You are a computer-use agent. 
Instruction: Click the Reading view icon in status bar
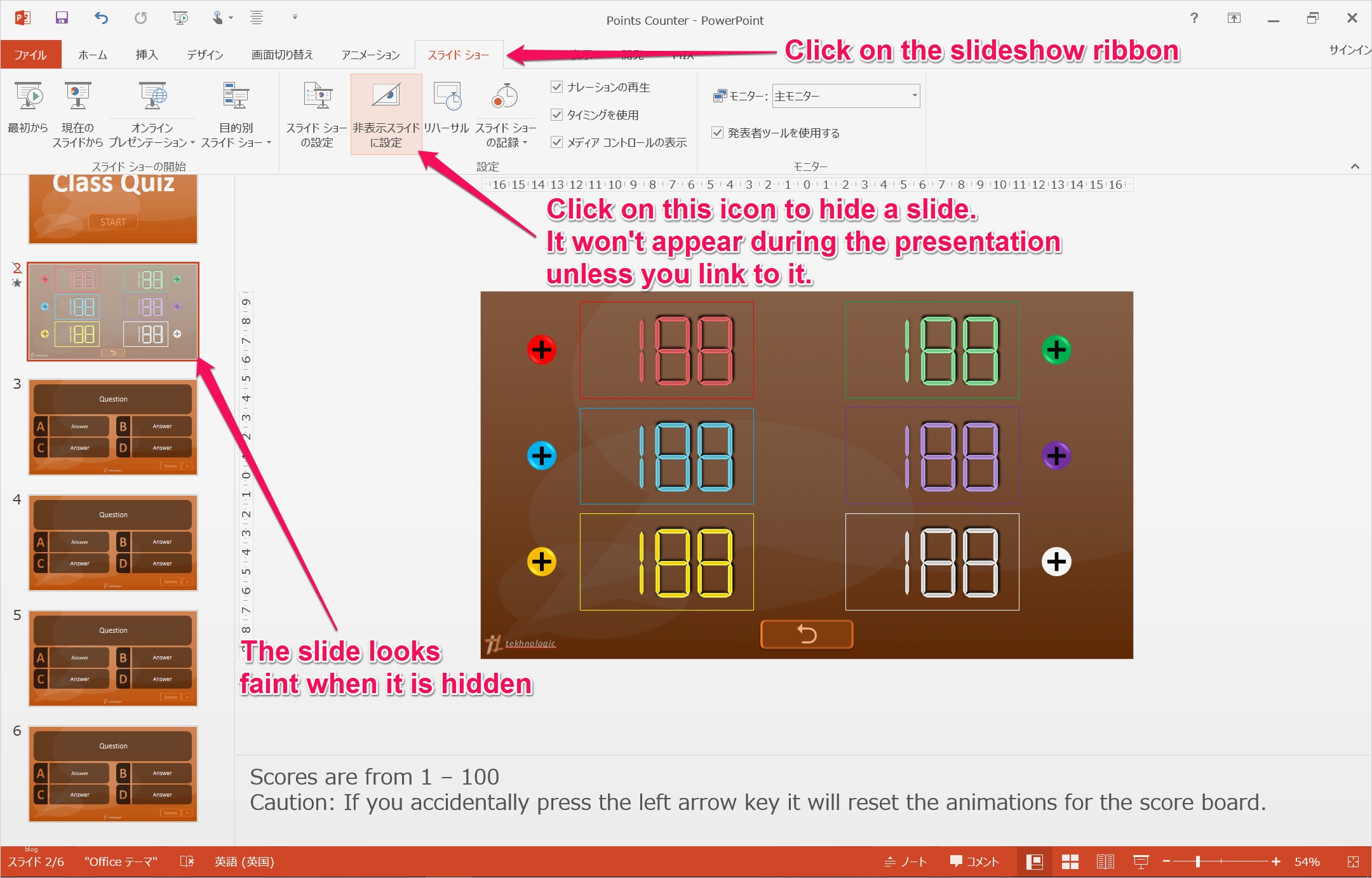[x=1105, y=862]
